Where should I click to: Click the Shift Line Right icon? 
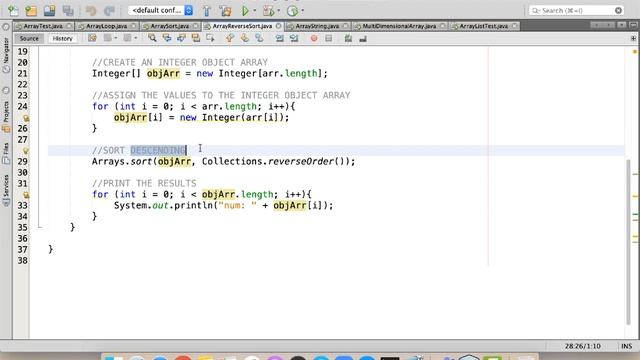pyautogui.click(x=294, y=38)
